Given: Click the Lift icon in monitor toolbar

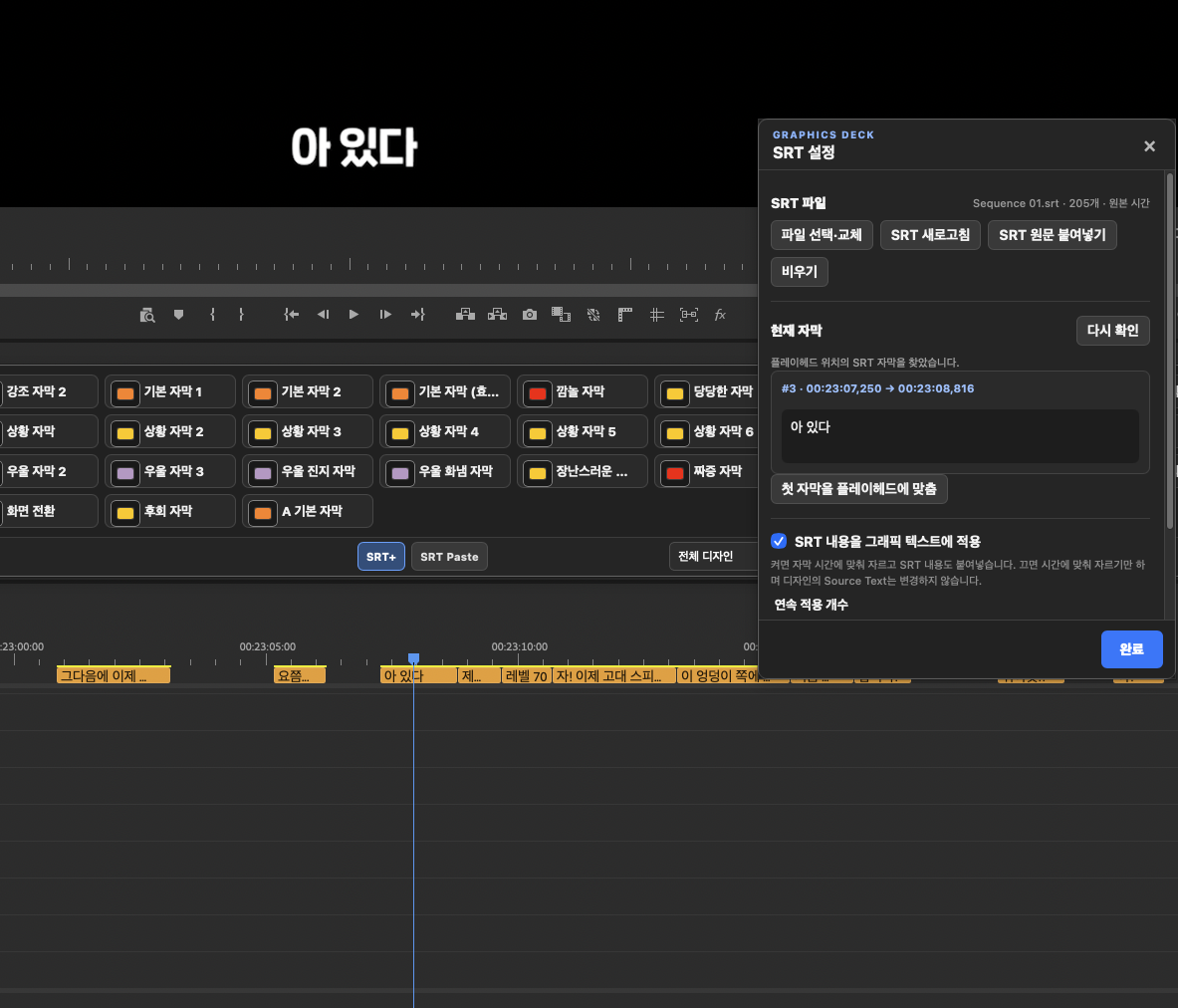Looking at the screenshot, I should (x=465, y=314).
